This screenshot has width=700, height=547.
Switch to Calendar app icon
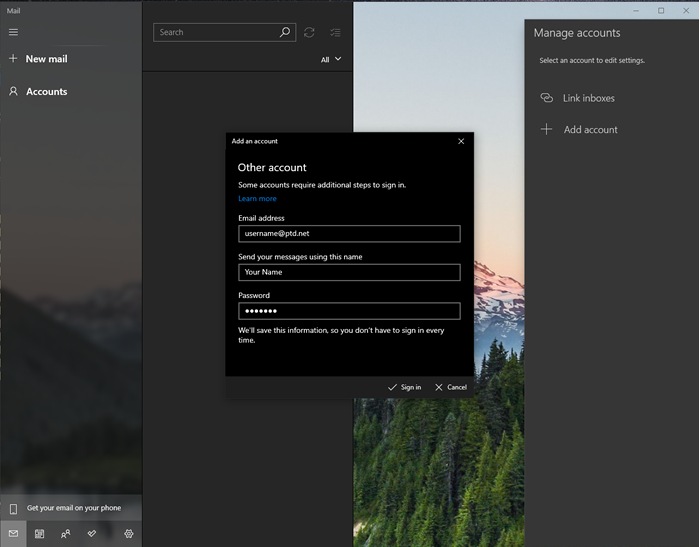(39, 534)
